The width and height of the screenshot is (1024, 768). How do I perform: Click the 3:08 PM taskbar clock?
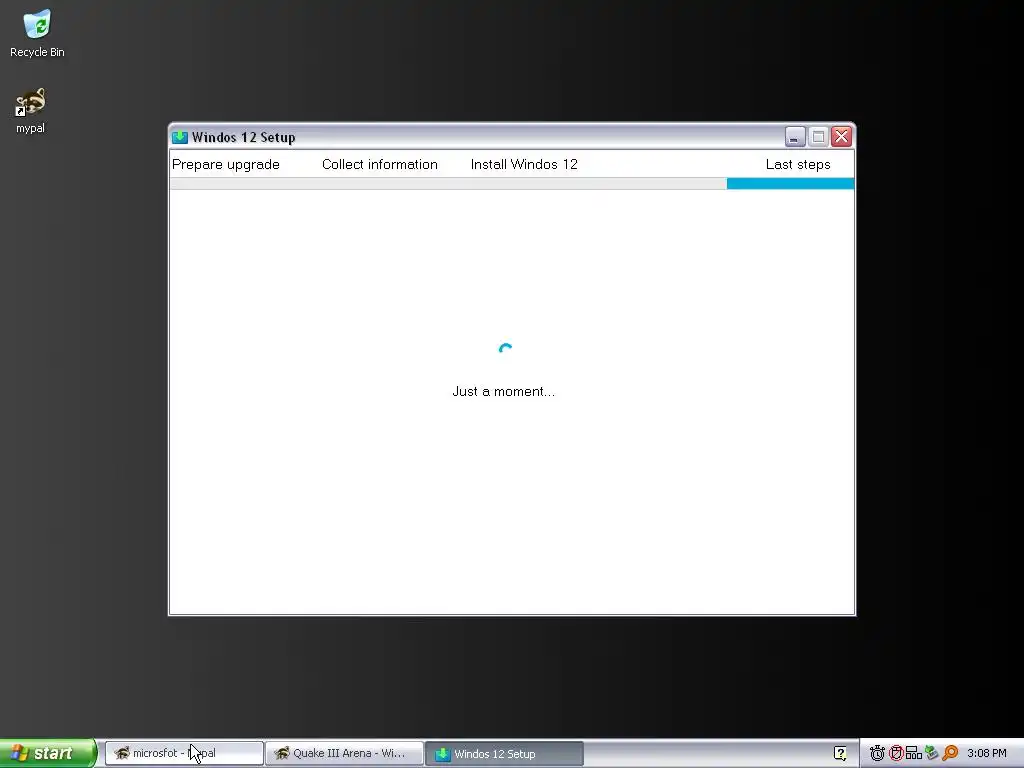pos(987,753)
